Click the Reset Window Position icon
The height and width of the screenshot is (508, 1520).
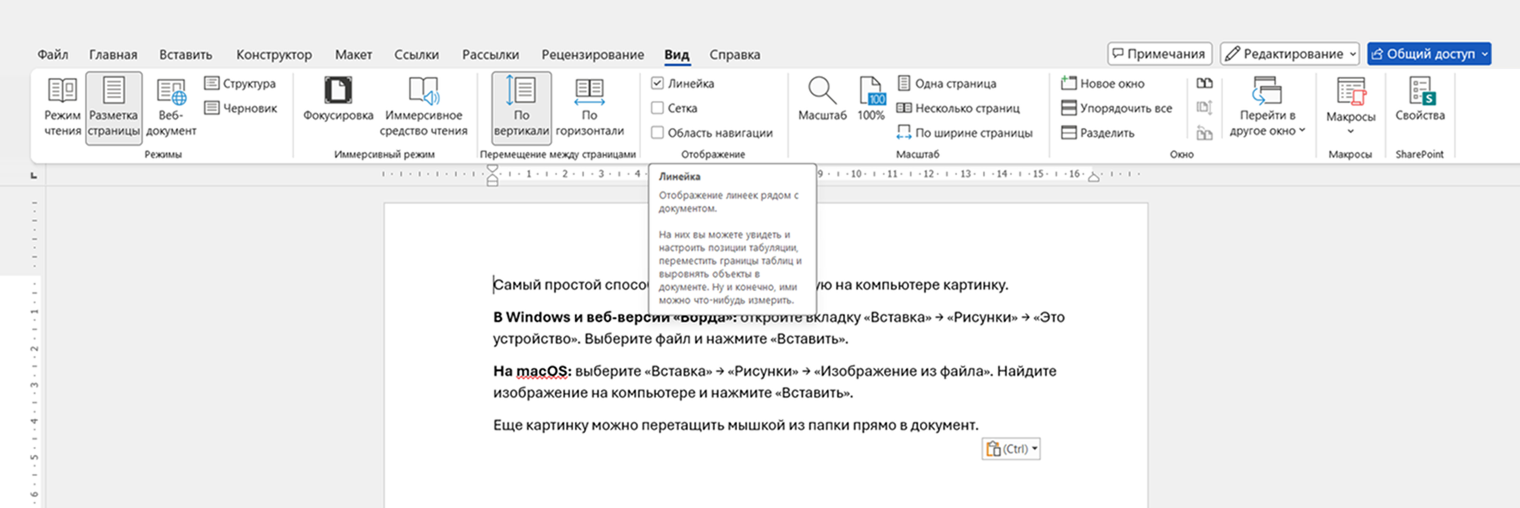(x=1205, y=132)
